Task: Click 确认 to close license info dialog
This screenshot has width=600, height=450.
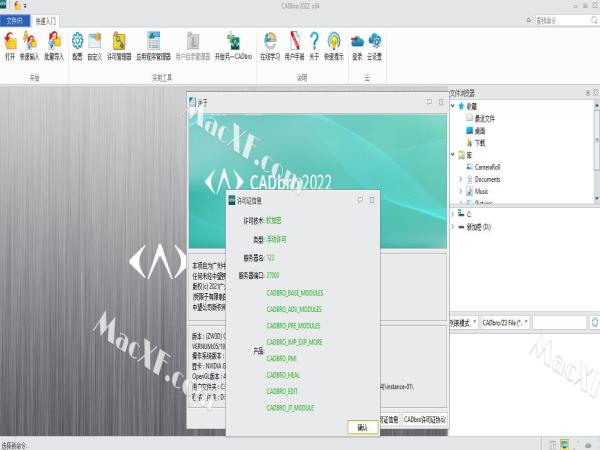Action: click(x=362, y=427)
